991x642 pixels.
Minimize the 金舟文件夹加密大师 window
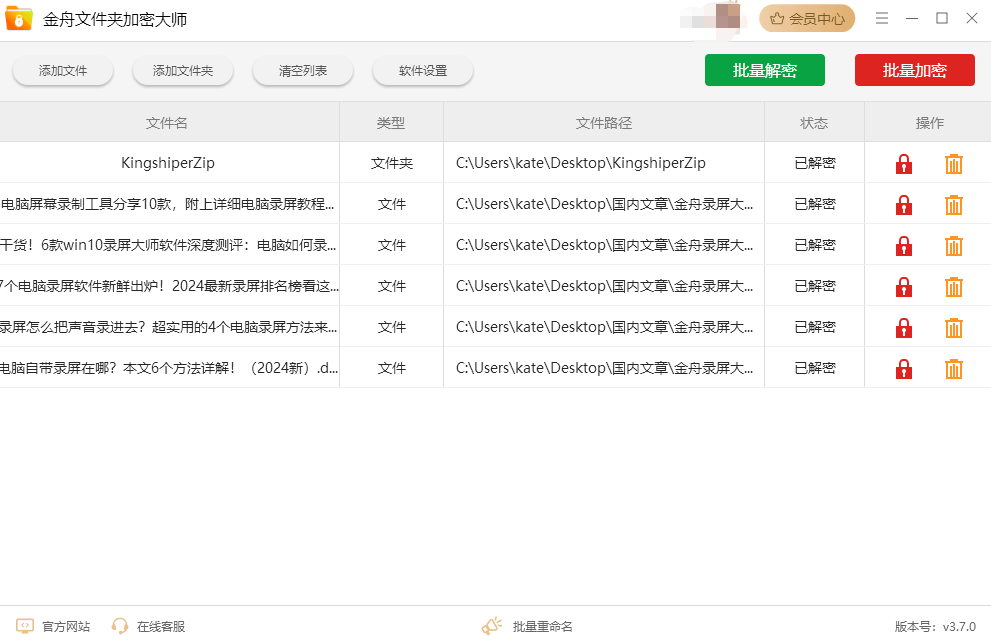[x=911, y=18]
